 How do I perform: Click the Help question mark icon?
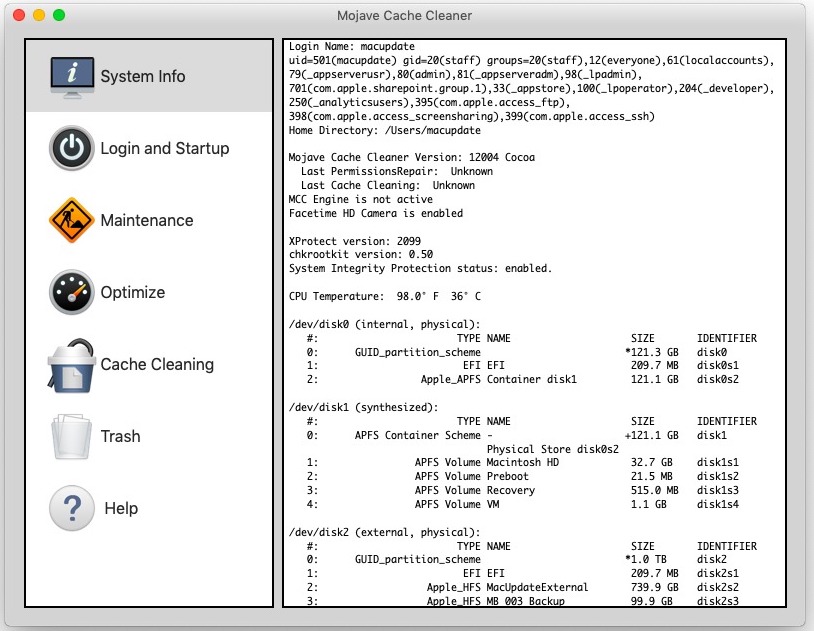pyautogui.click(x=72, y=508)
